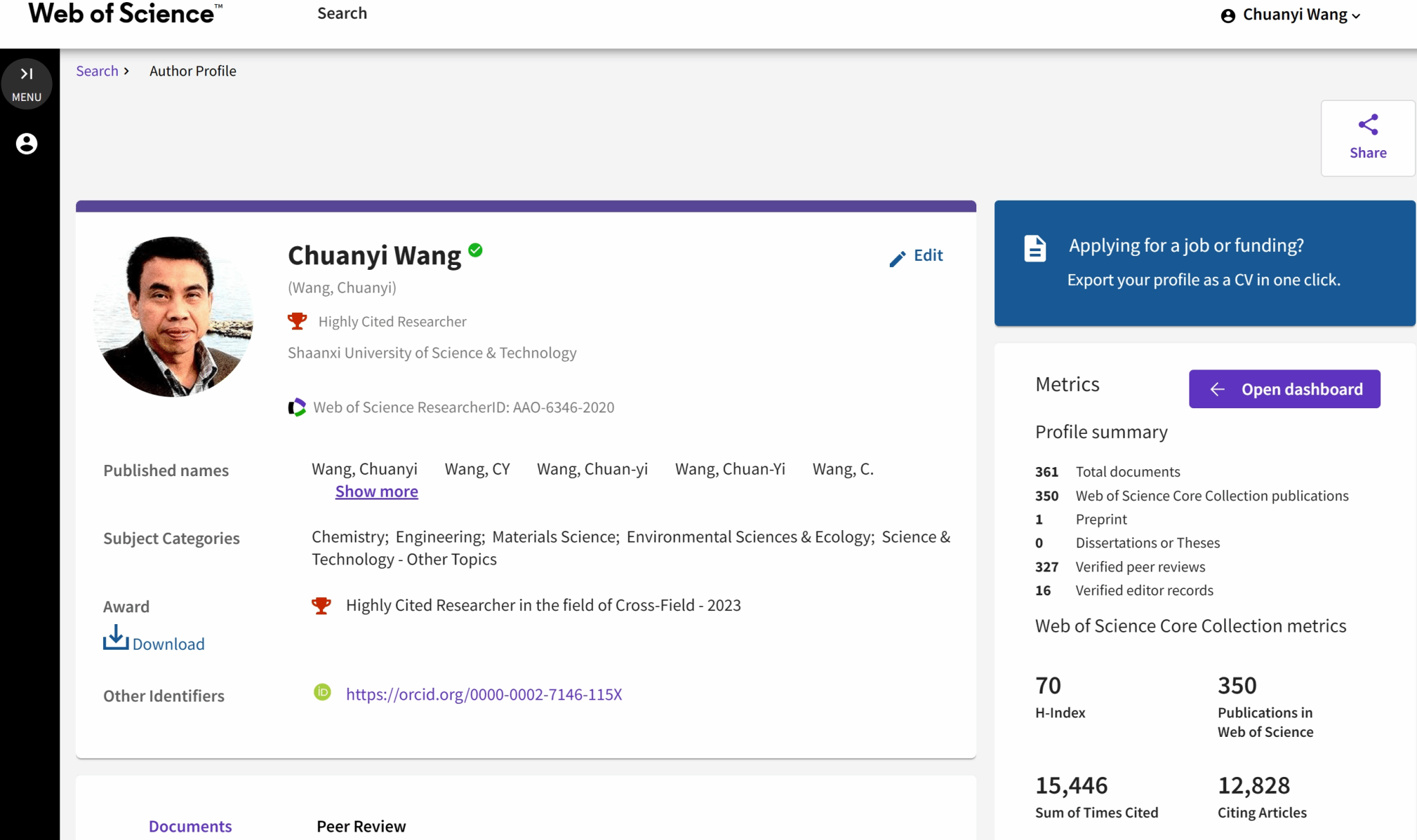Click the award Download icon

[x=116, y=637]
